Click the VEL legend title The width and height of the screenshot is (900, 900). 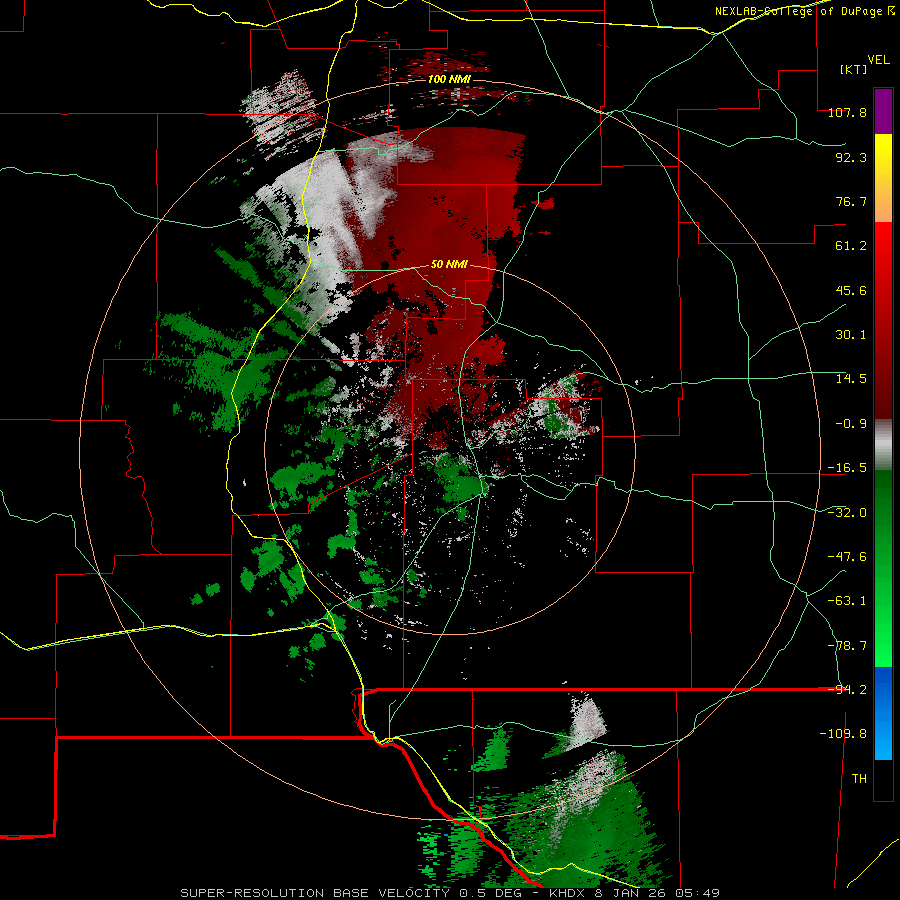tap(878, 60)
